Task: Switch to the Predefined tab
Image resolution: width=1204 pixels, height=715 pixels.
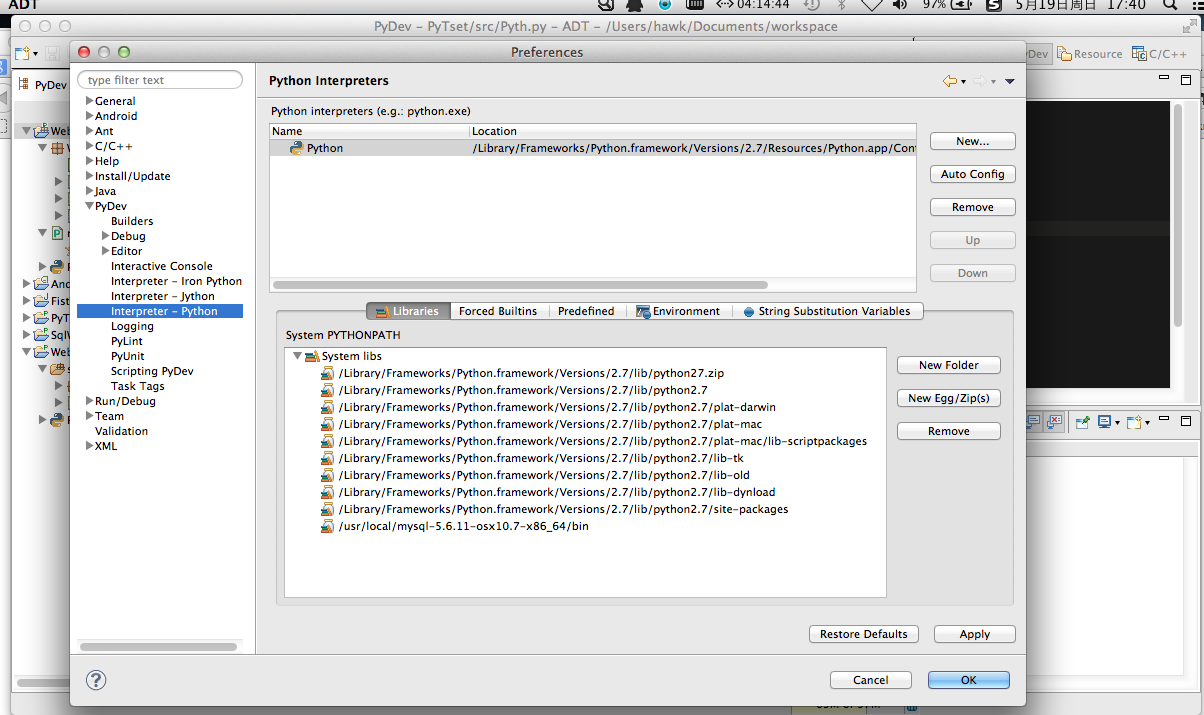Action: tap(586, 311)
